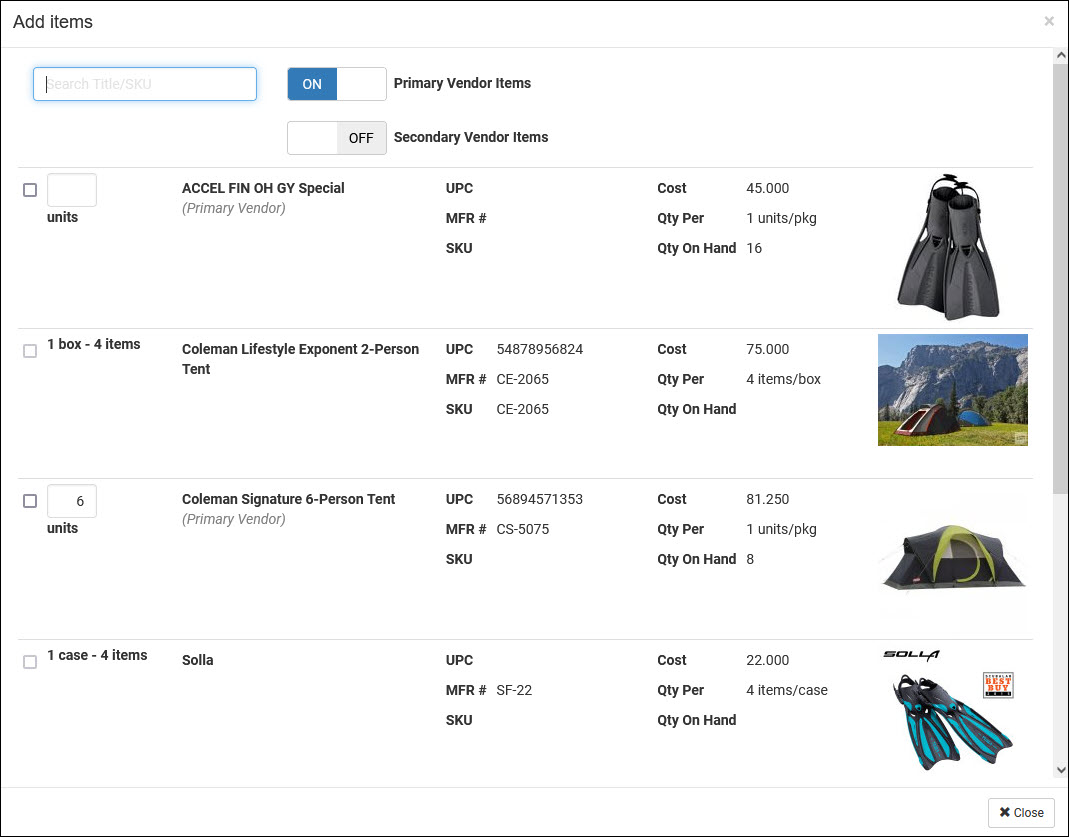The height and width of the screenshot is (837, 1069).
Task: Click UPC value 56894571353
Action: 540,499
